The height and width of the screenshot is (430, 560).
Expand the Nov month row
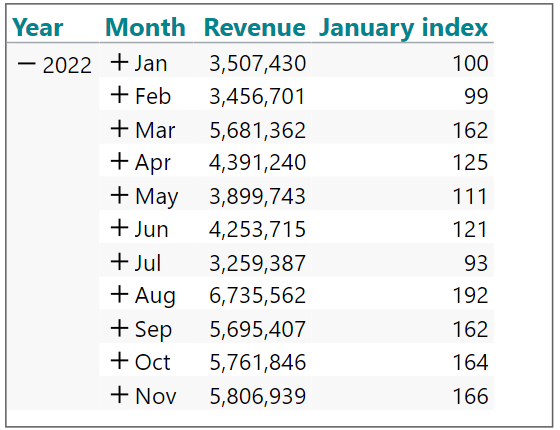coord(119,395)
